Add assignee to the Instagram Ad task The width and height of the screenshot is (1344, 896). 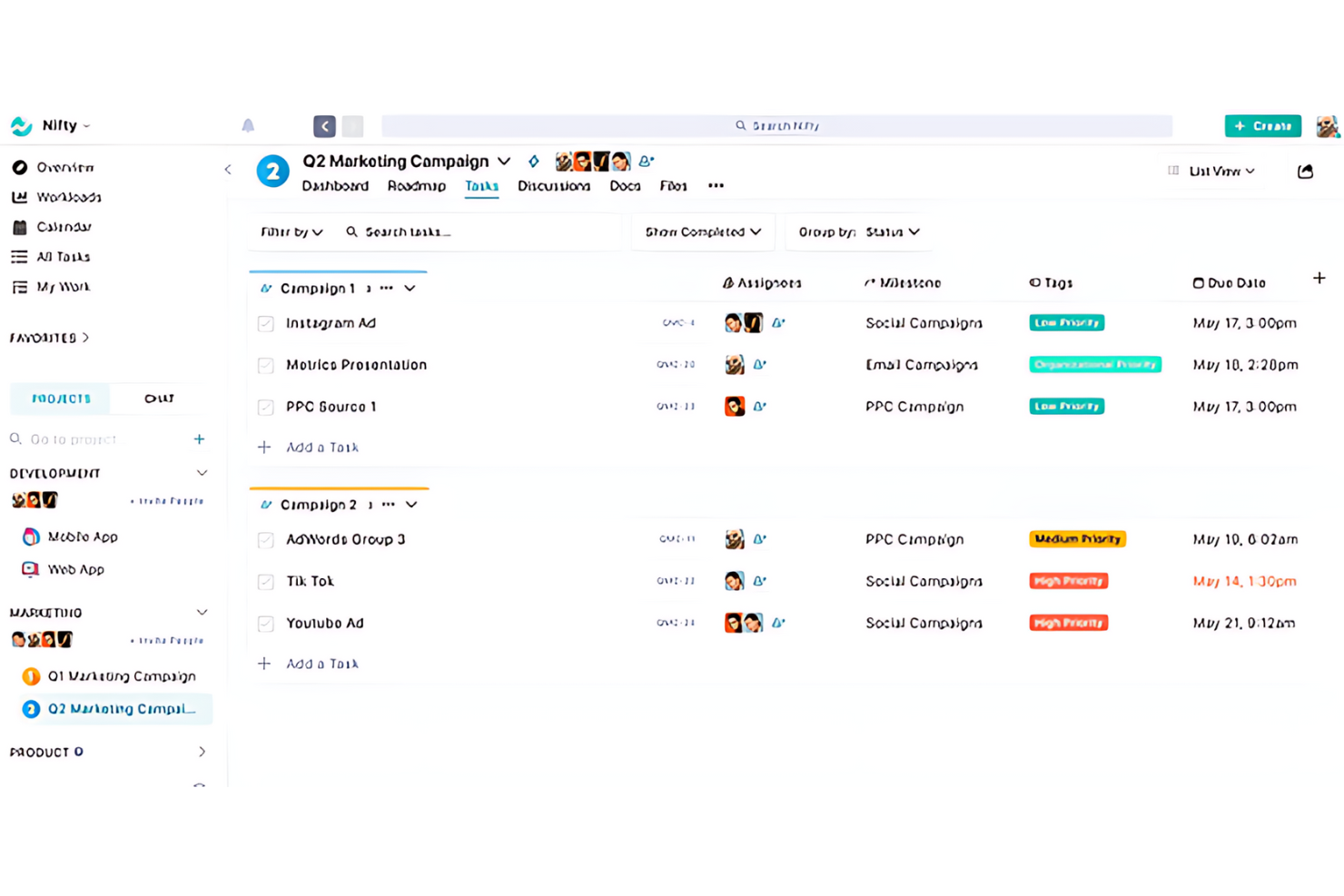click(778, 323)
